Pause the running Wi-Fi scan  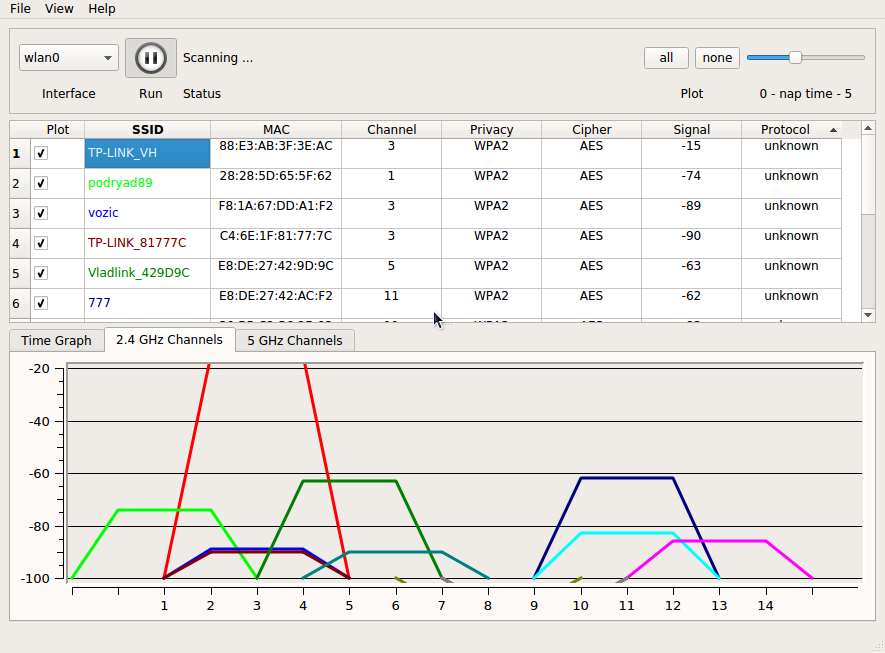pos(150,58)
